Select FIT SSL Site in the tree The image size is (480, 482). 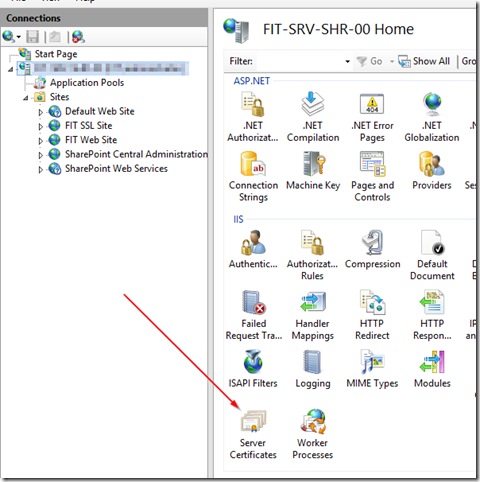88,126
